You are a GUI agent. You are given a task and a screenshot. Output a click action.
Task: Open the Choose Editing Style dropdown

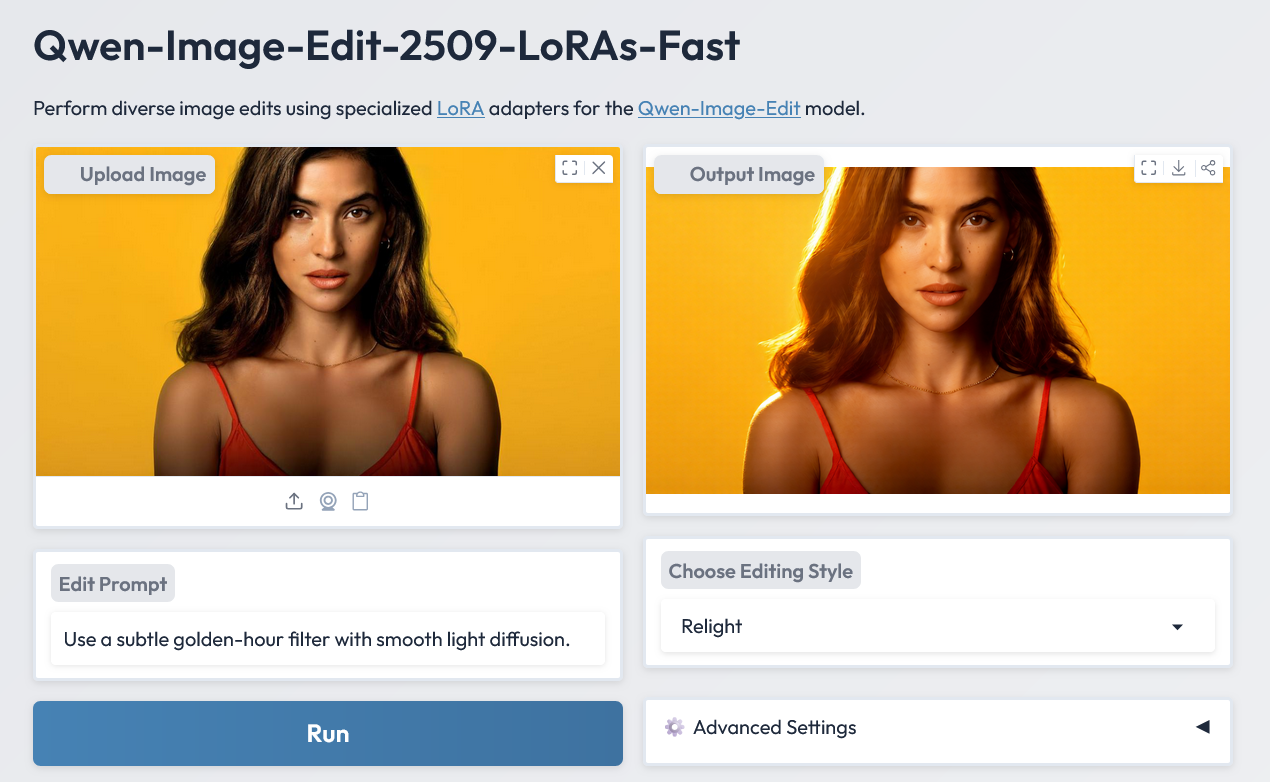pos(920,627)
